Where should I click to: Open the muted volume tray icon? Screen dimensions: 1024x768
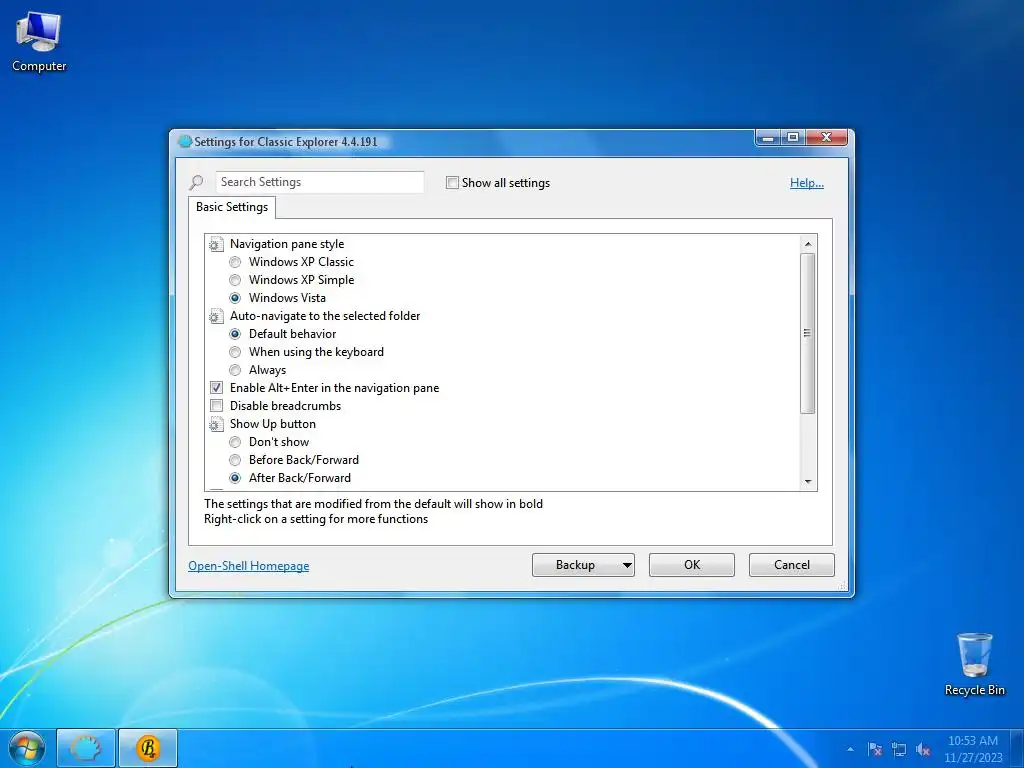tap(923, 749)
